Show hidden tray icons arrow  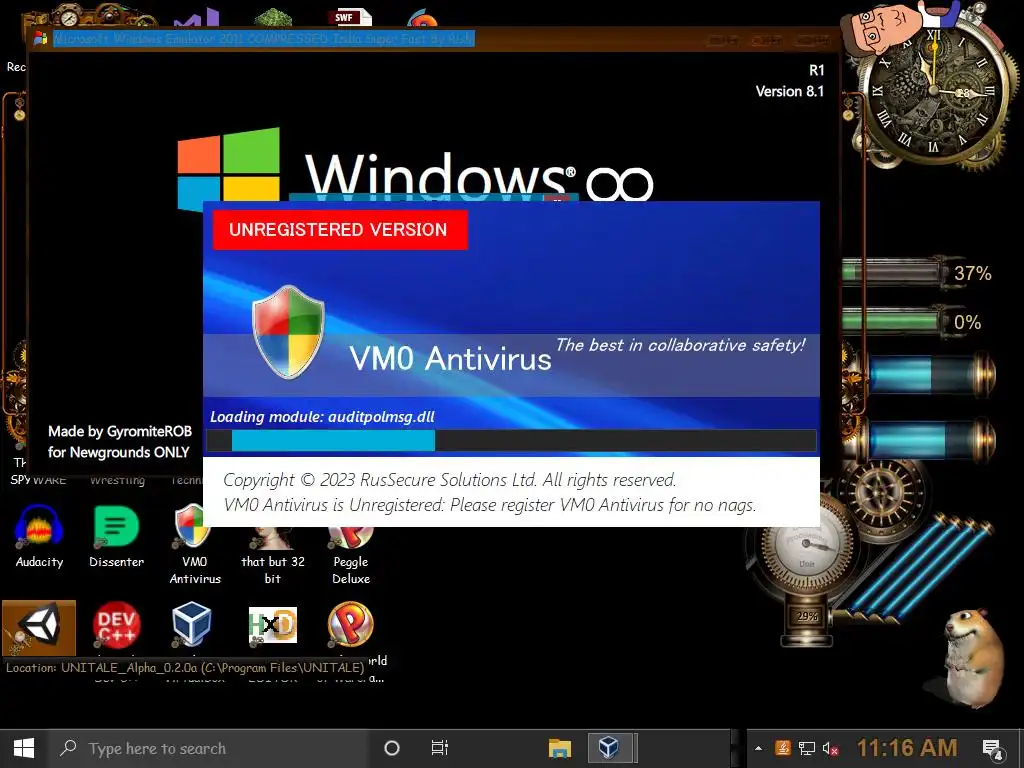coord(758,748)
